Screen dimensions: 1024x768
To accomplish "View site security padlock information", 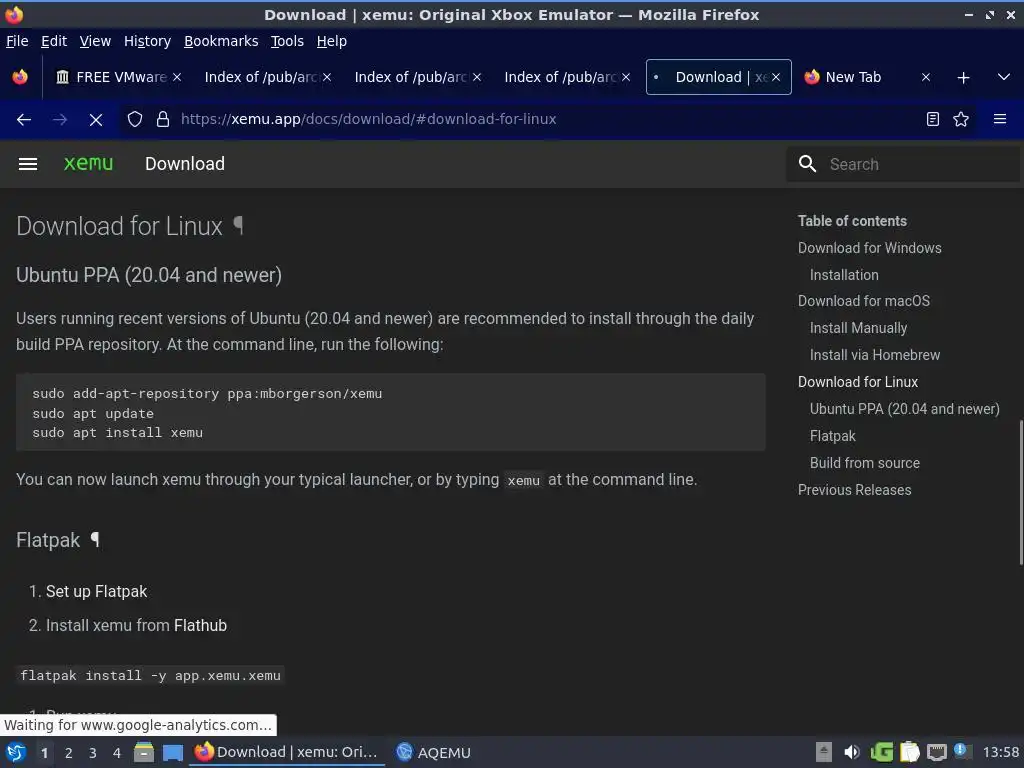I will pos(163,120).
